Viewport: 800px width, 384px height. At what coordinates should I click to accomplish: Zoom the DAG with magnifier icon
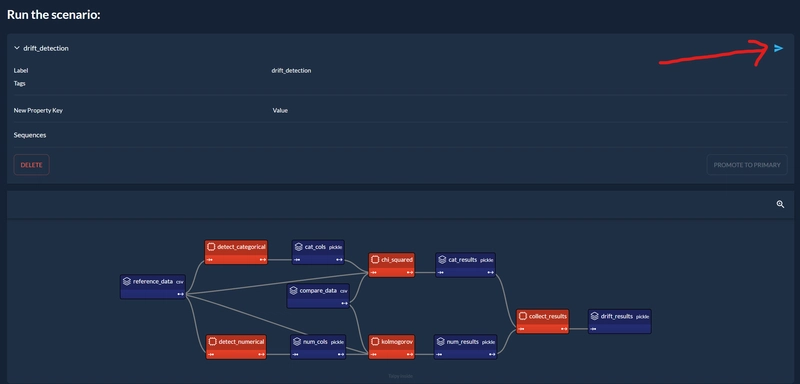point(780,204)
